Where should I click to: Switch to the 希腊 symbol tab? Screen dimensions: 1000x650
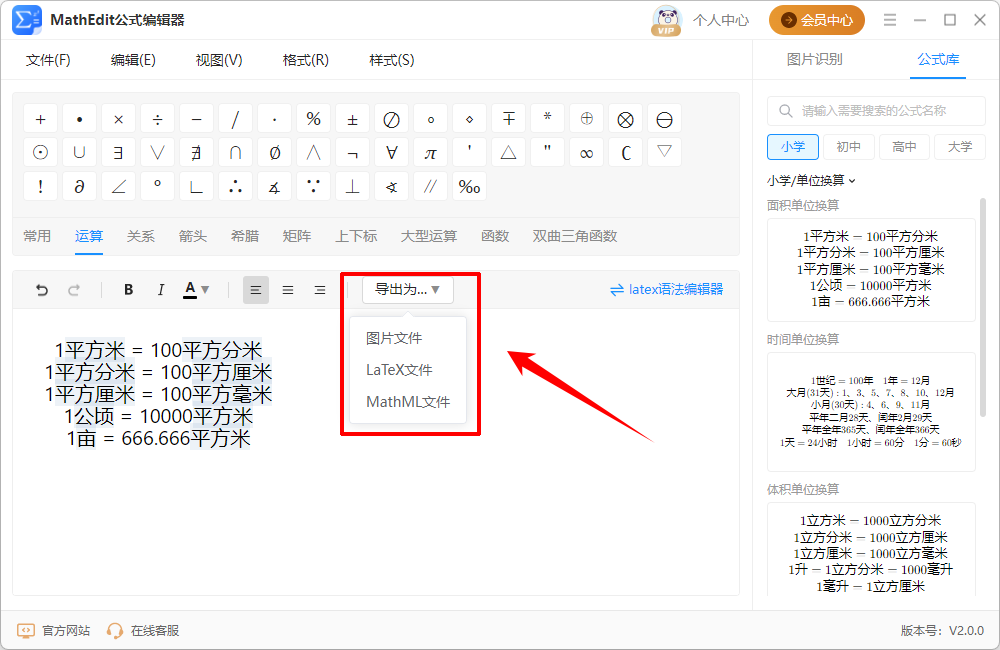coord(245,236)
